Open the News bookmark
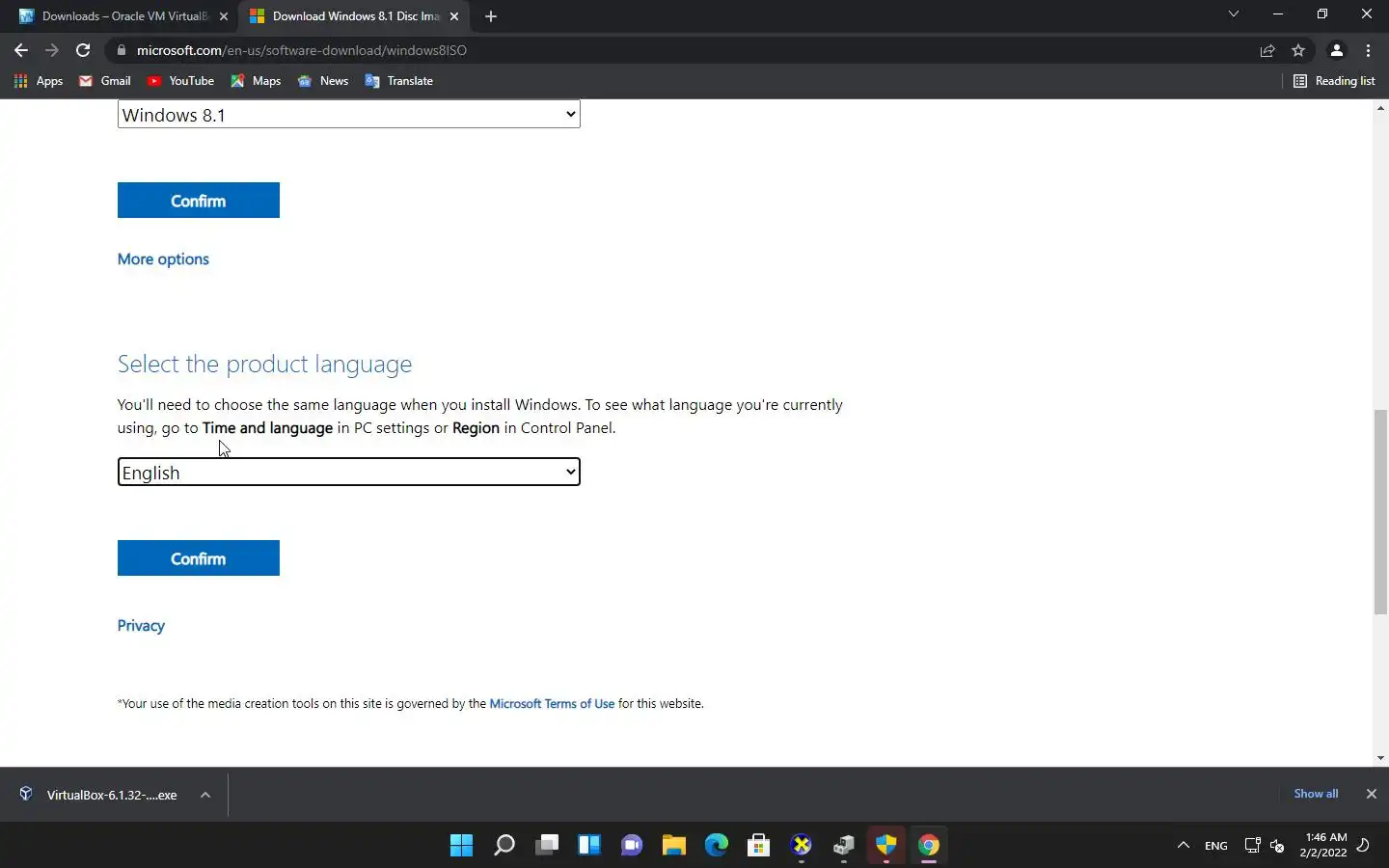 (x=323, y=81)
